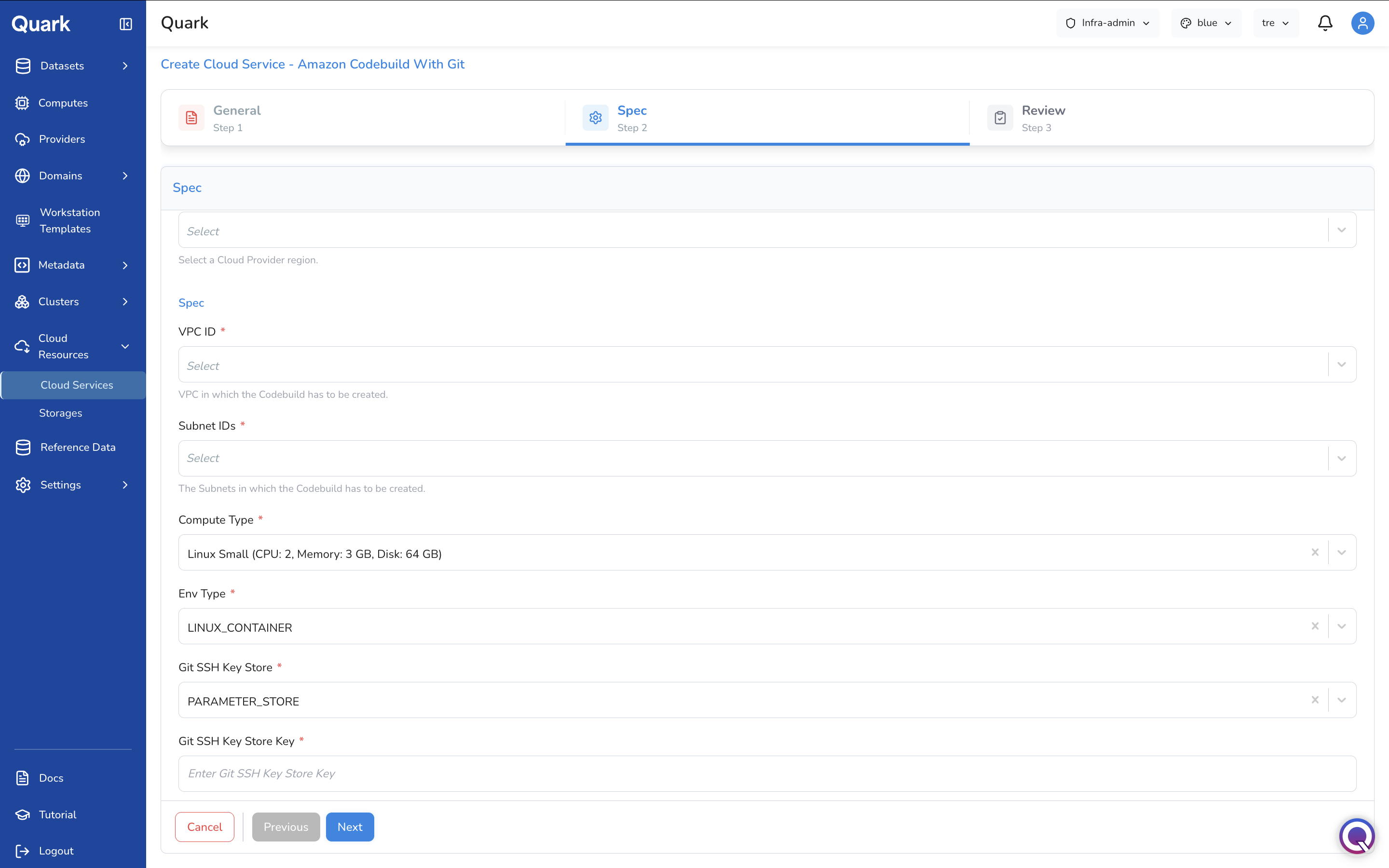
Task: Click the Domains globe icon
Action: pos(22,176)
